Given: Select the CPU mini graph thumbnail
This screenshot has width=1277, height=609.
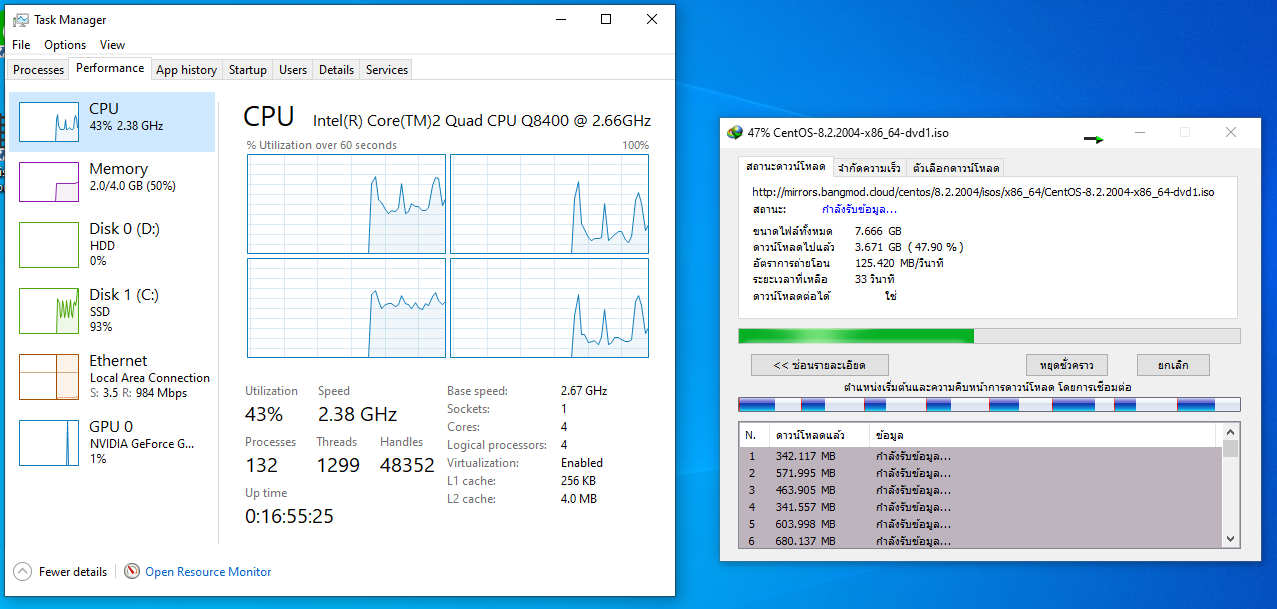Looking at the screenshot, I should (49, 121).
